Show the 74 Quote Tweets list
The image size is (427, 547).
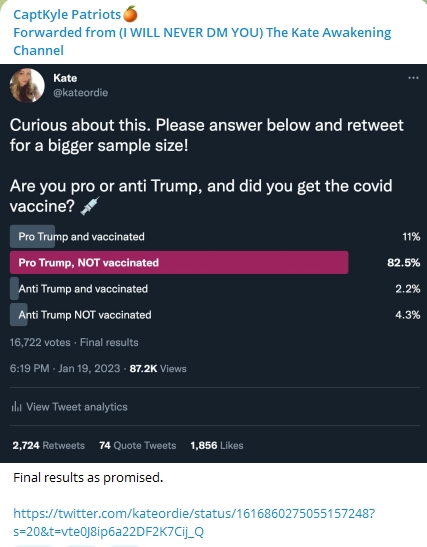click(x=137, y=445)
